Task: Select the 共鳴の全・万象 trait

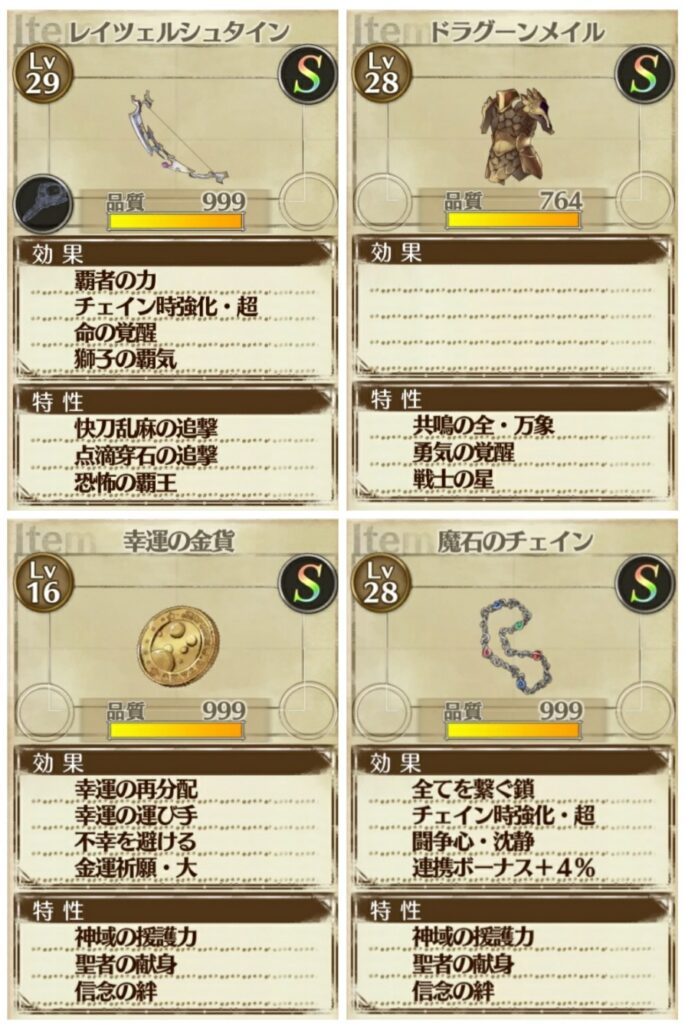Action: pos(484,426)
